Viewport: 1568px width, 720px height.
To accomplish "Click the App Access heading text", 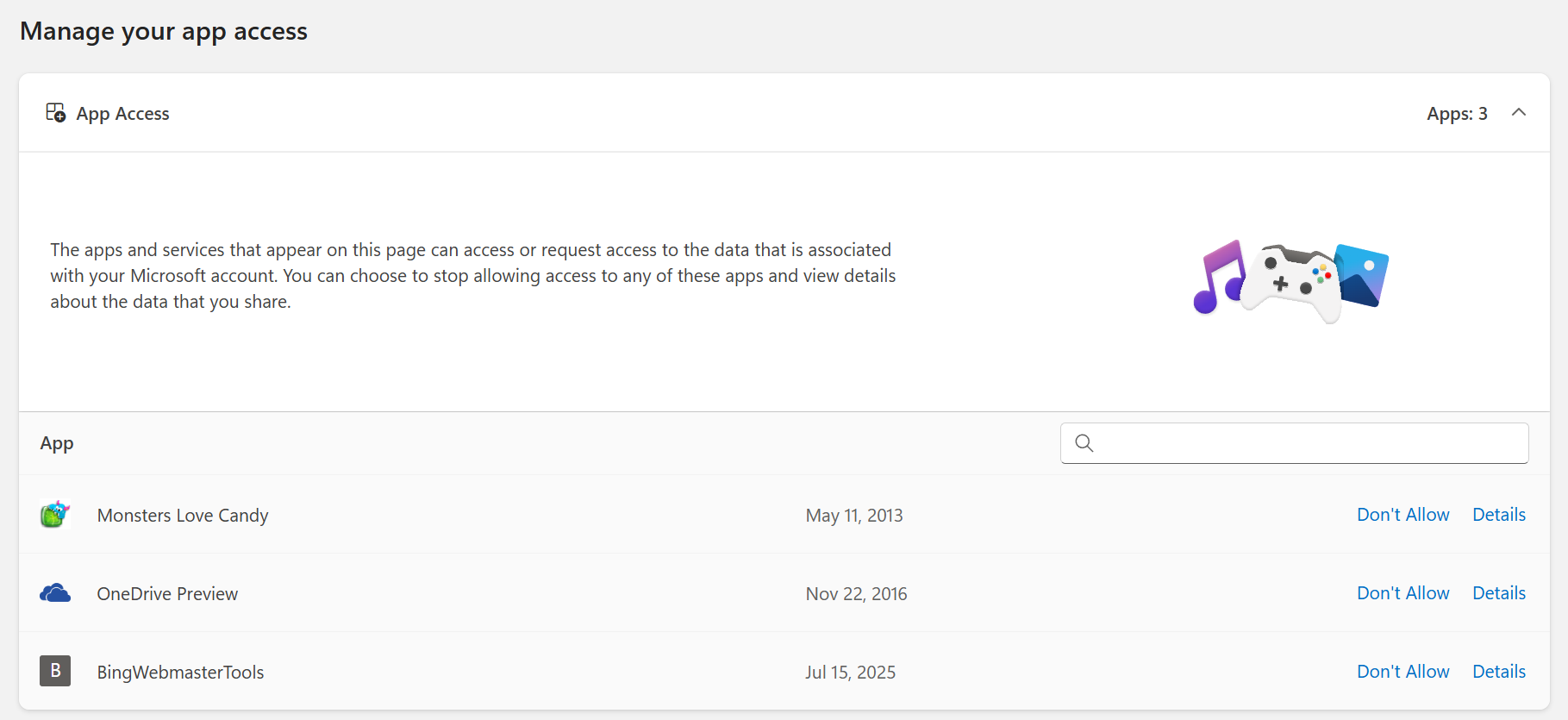I will coord(122,114).
